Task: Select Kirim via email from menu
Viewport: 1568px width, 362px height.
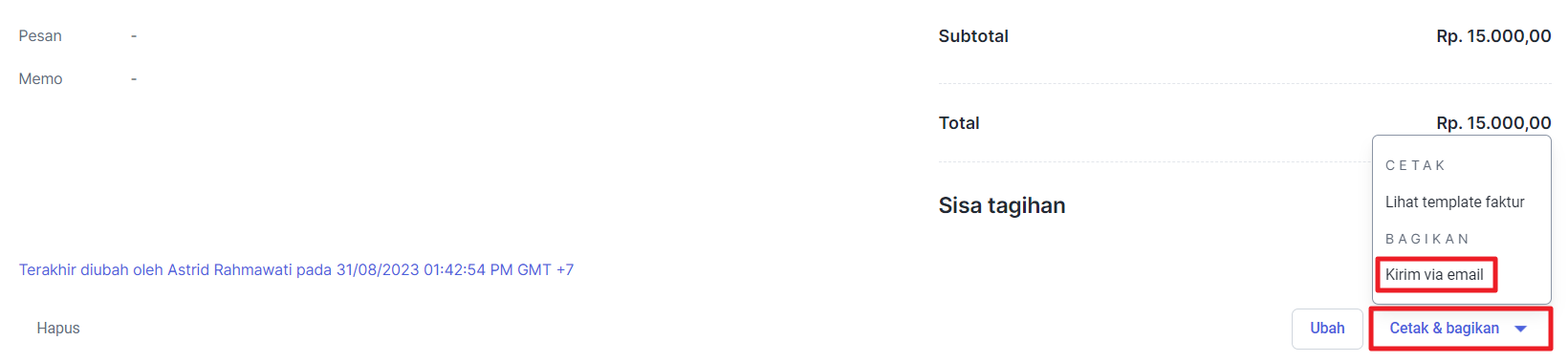Action: (1434, 275)
